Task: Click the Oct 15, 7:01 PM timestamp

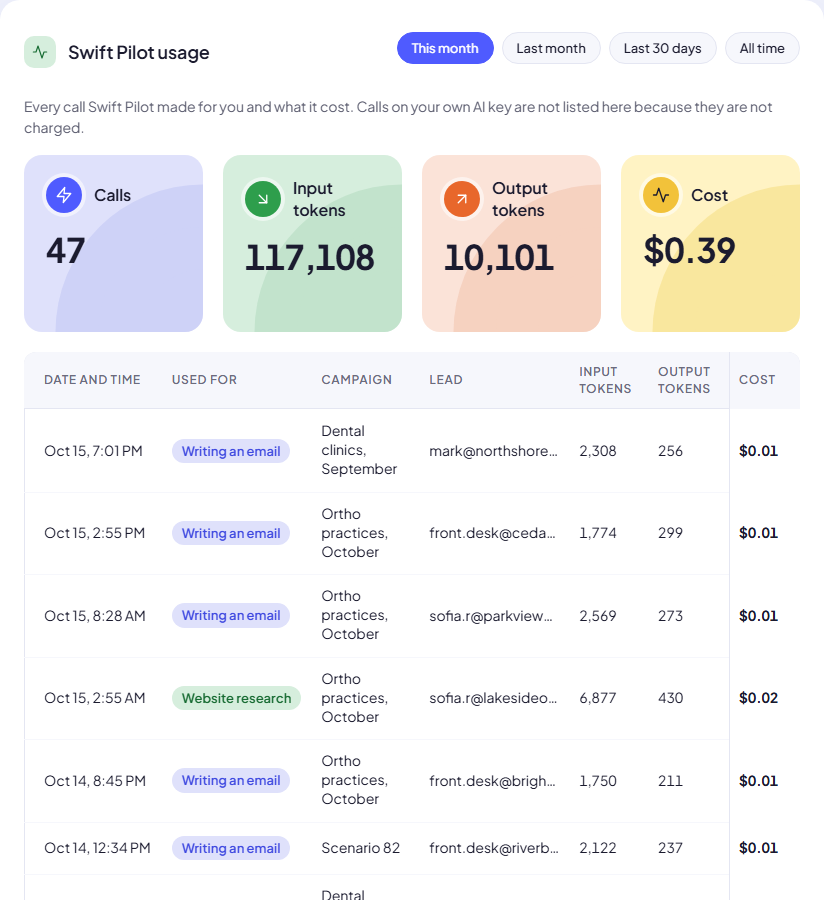Action: (94, 451)
